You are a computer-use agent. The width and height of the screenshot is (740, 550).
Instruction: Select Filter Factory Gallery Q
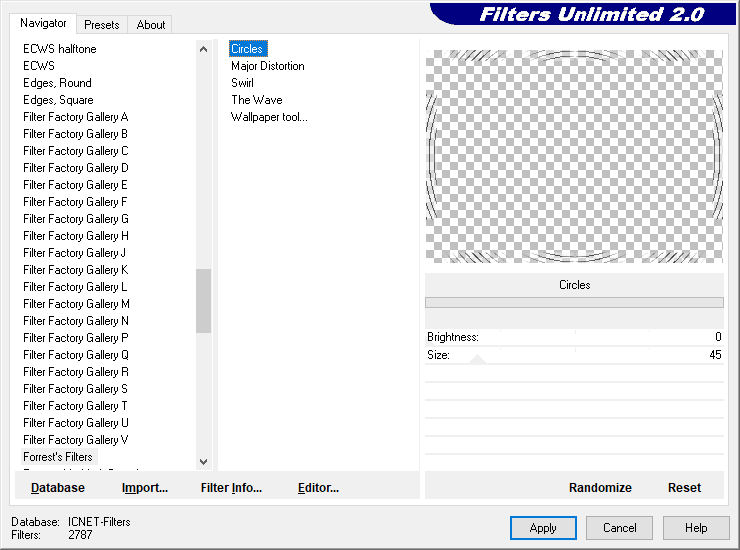76,355
